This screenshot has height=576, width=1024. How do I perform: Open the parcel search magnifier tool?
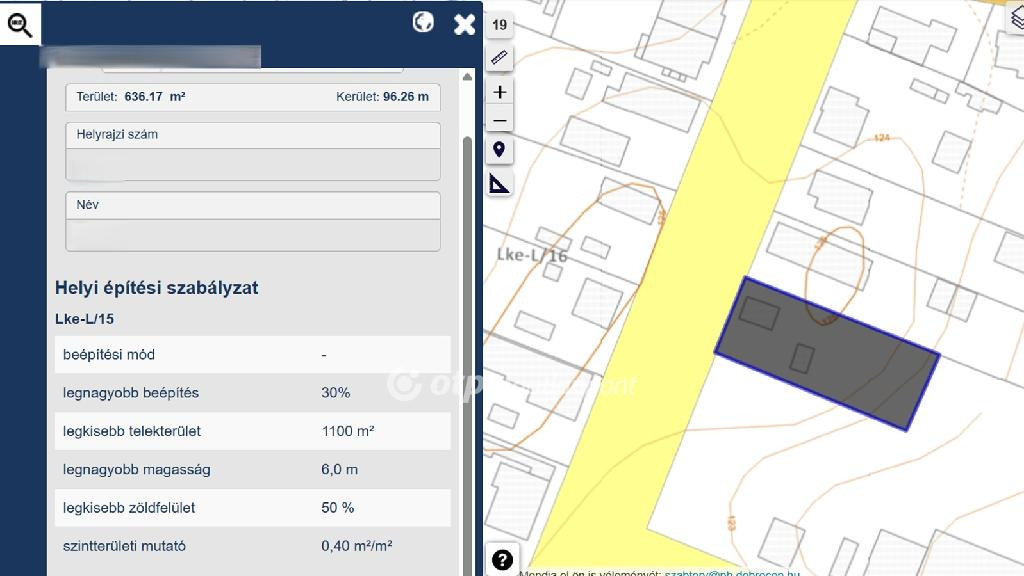(x=20, y=23)
